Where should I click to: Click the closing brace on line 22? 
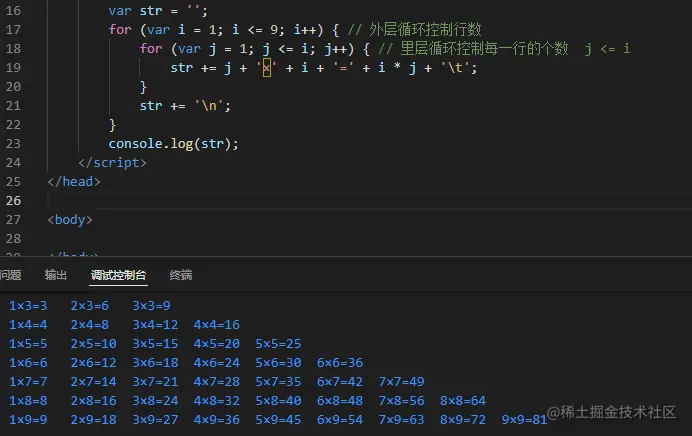(112, 125)
